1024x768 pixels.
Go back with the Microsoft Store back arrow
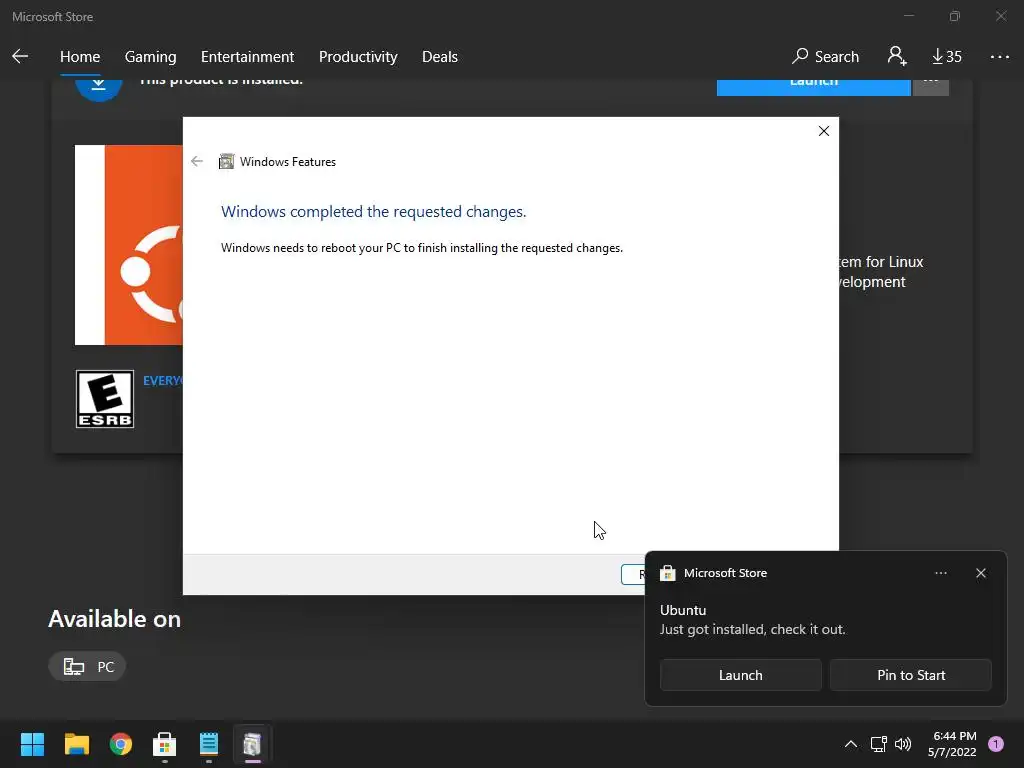pyautogui.click(x=20, y=57)
